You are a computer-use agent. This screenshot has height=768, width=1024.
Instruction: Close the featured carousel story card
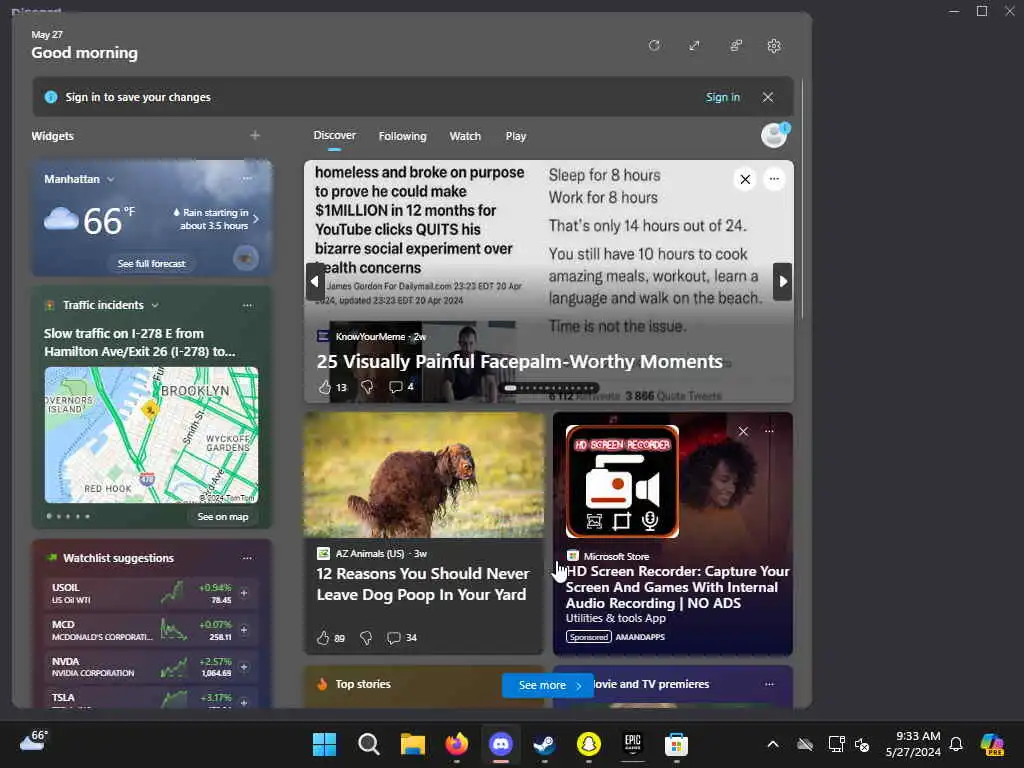pos(744,179)
